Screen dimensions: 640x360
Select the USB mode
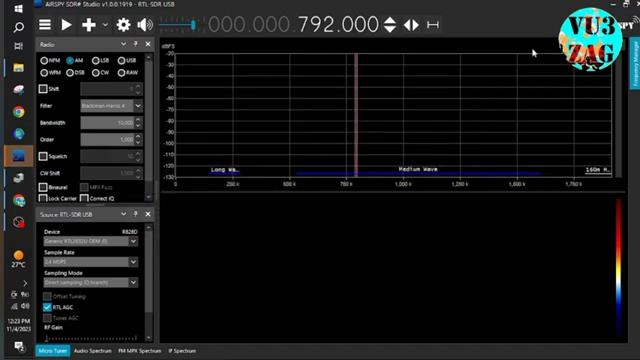pyautogui.click(x=127, y=60)
